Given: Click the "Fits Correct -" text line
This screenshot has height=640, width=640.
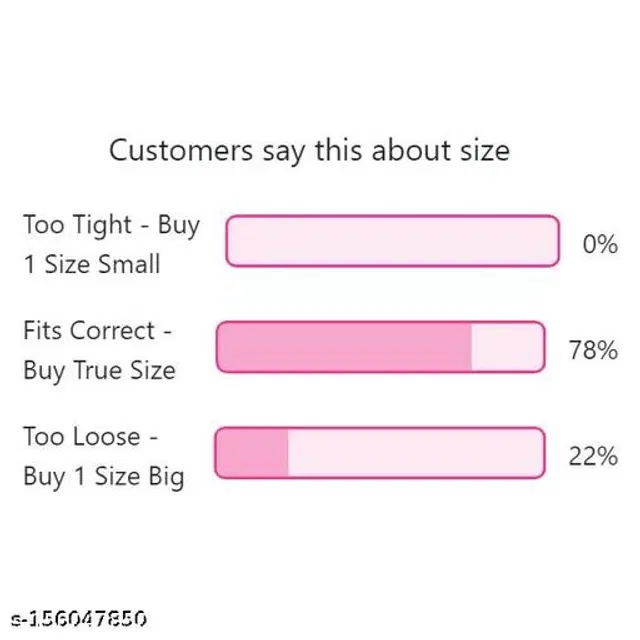Looking at the screenshot, I should (102, 331).
